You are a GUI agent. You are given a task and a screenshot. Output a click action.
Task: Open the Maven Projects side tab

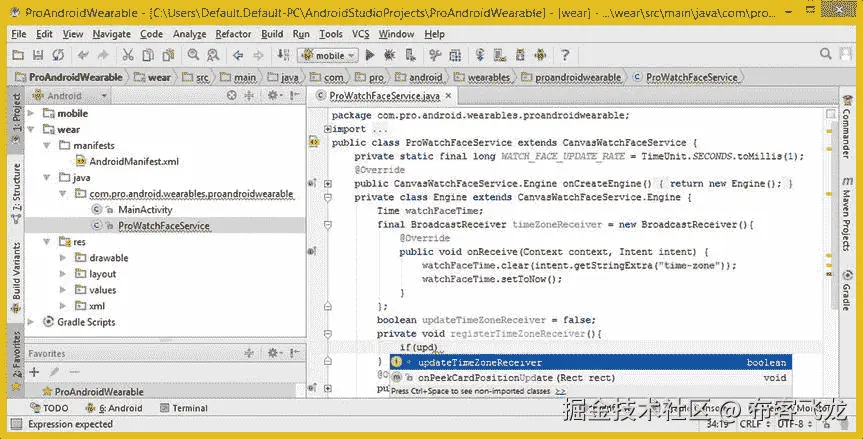click(846, 215)
